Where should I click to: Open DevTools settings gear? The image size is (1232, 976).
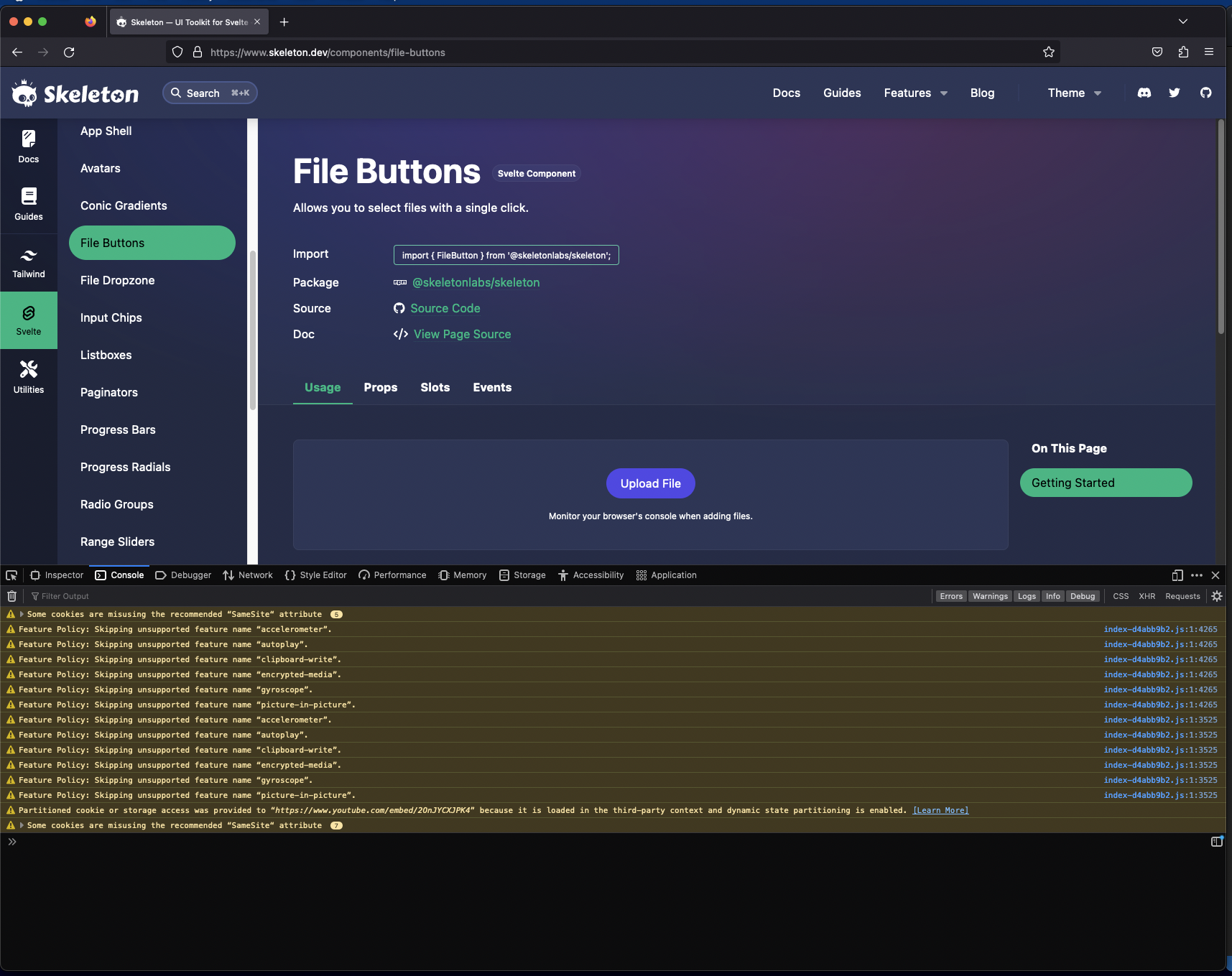(1217, 595)
